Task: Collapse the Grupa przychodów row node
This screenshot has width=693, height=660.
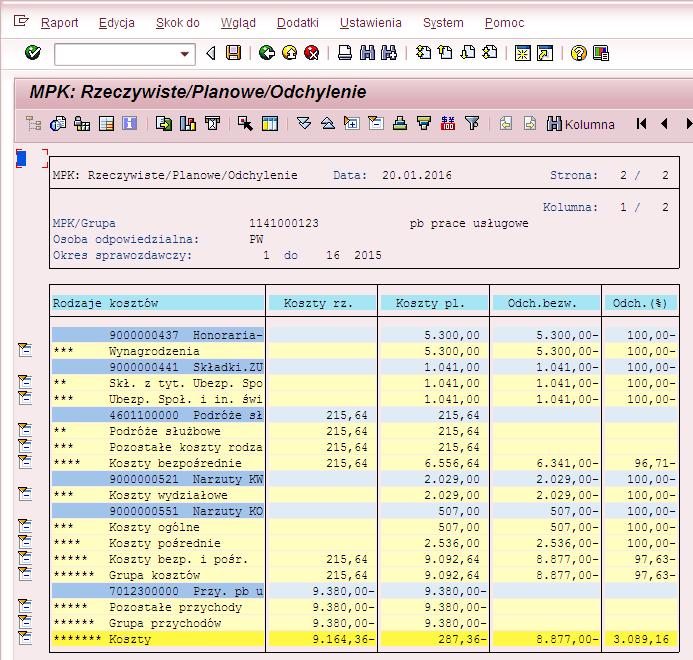Action: pyautogui.click(x=25, y=622)
